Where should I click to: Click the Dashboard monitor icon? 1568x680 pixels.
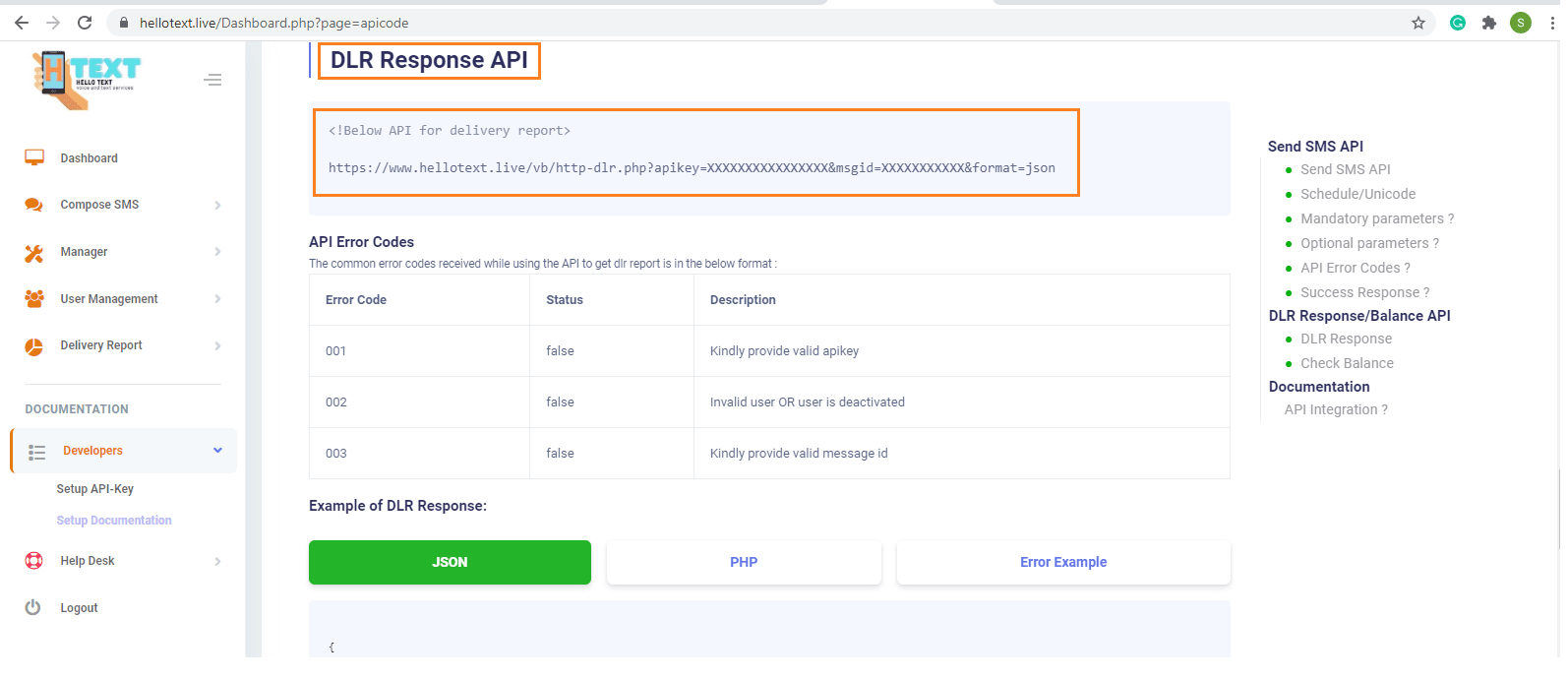click(34, 157)
